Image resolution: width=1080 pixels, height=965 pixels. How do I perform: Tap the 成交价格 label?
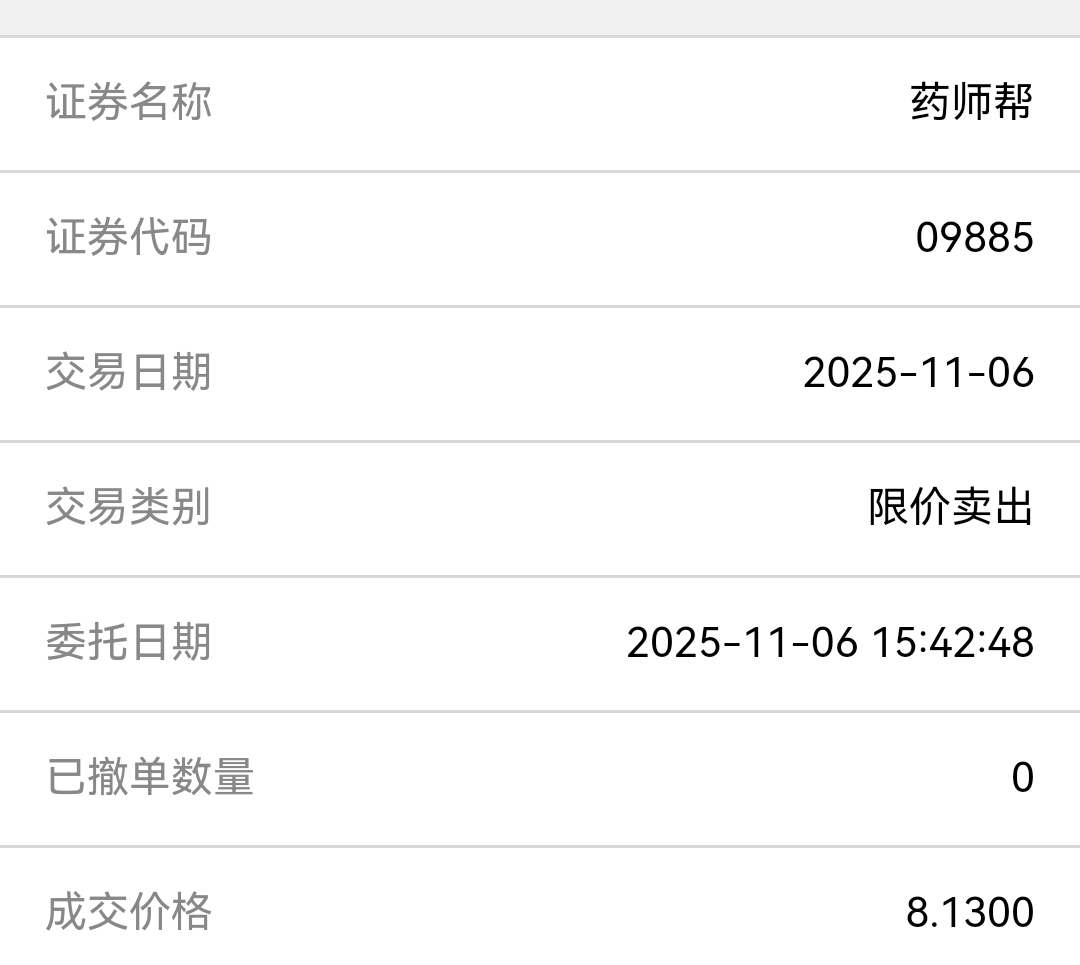(x=129, y=912)
